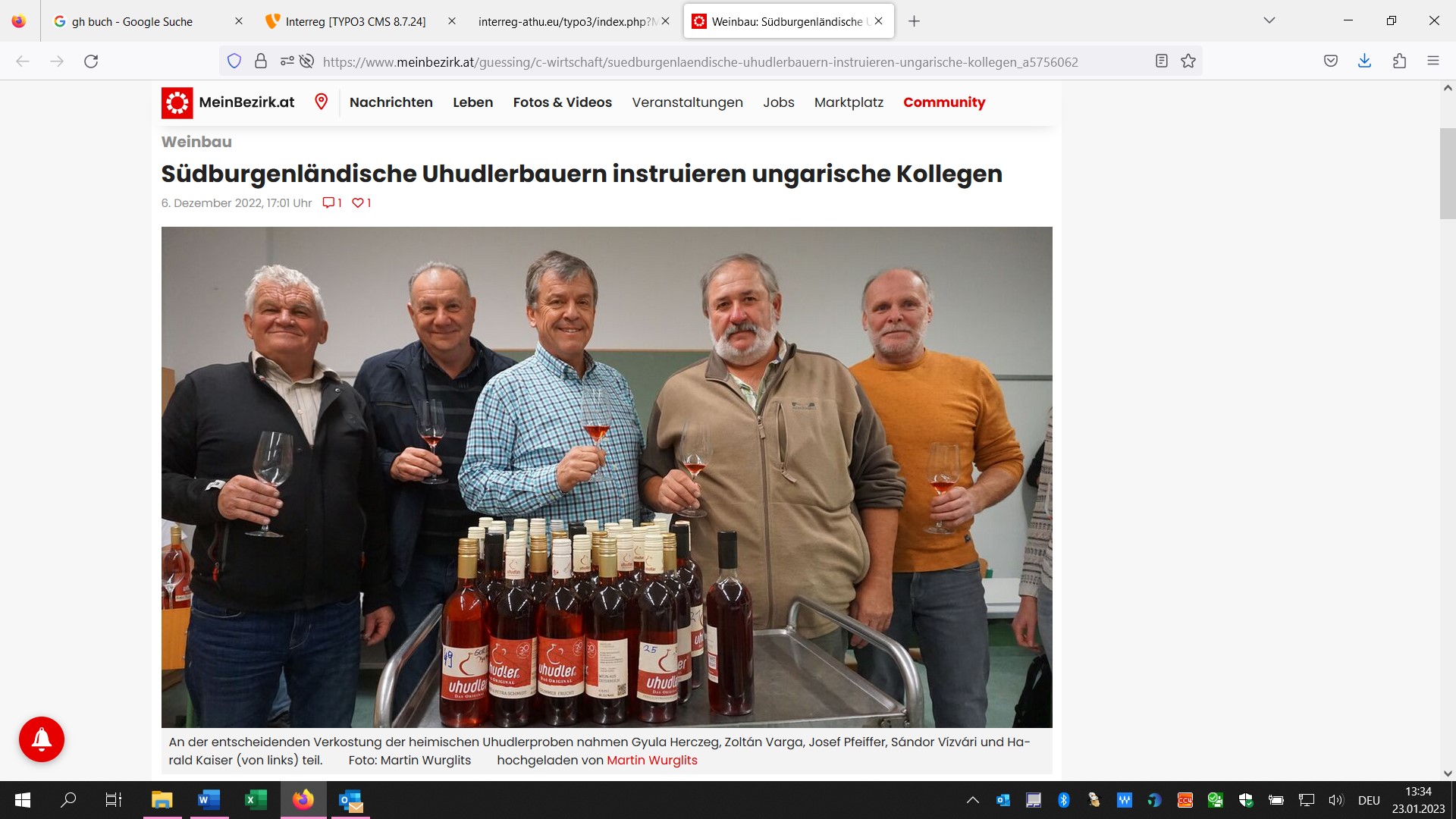Open the extensions puzzle icon

1399,61
